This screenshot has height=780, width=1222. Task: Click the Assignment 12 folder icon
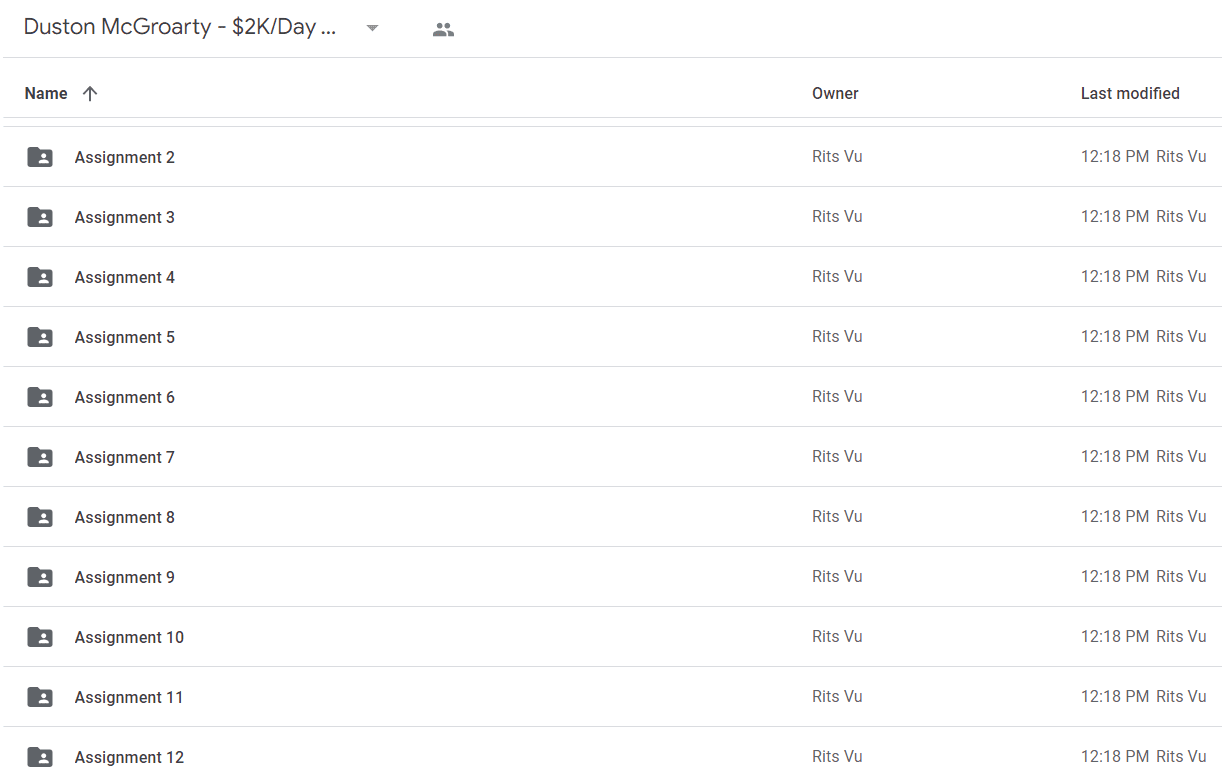(x=40, y=757)
